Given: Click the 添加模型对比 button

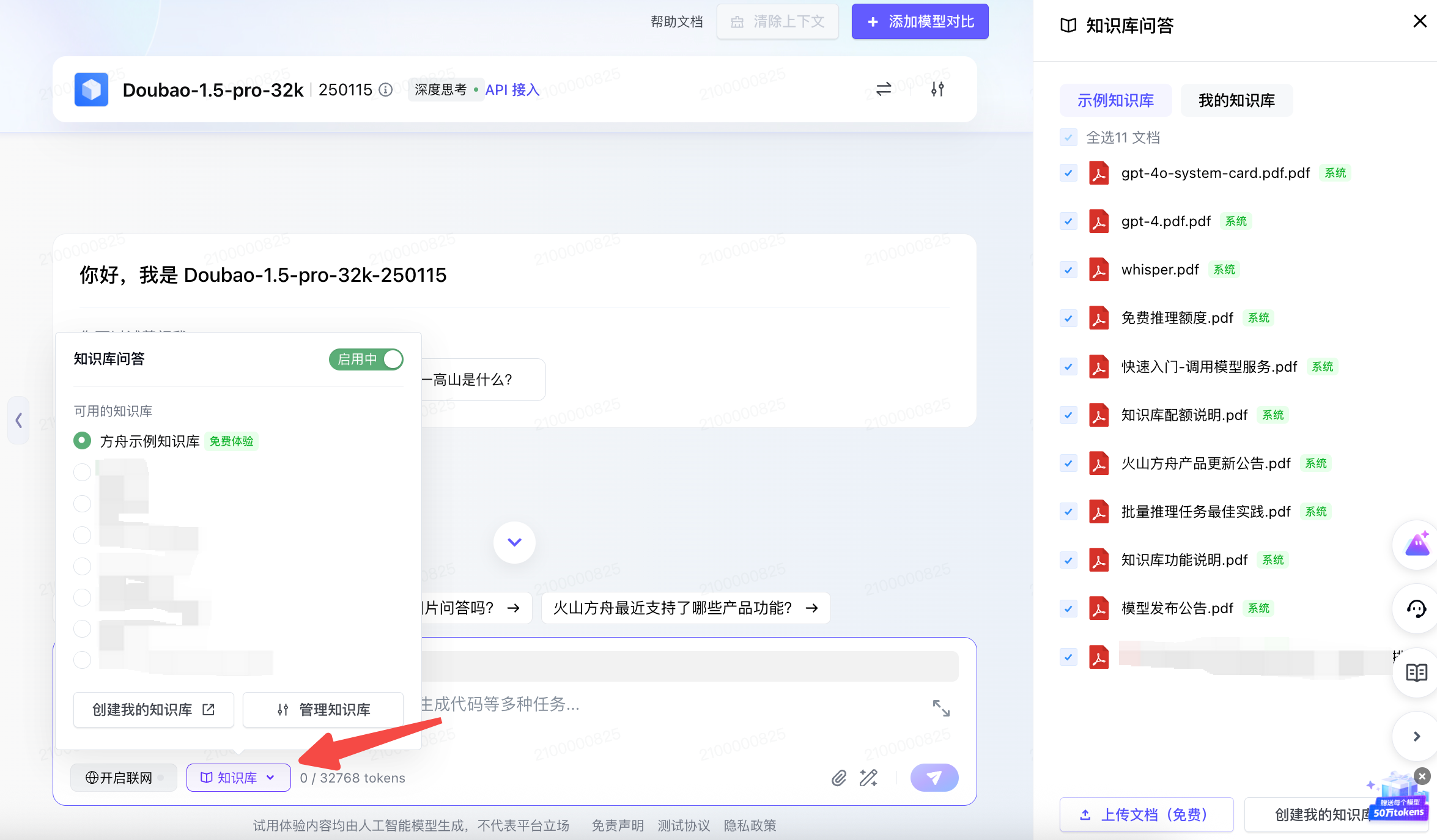Looking at the screenshot, I should (920, 22).
